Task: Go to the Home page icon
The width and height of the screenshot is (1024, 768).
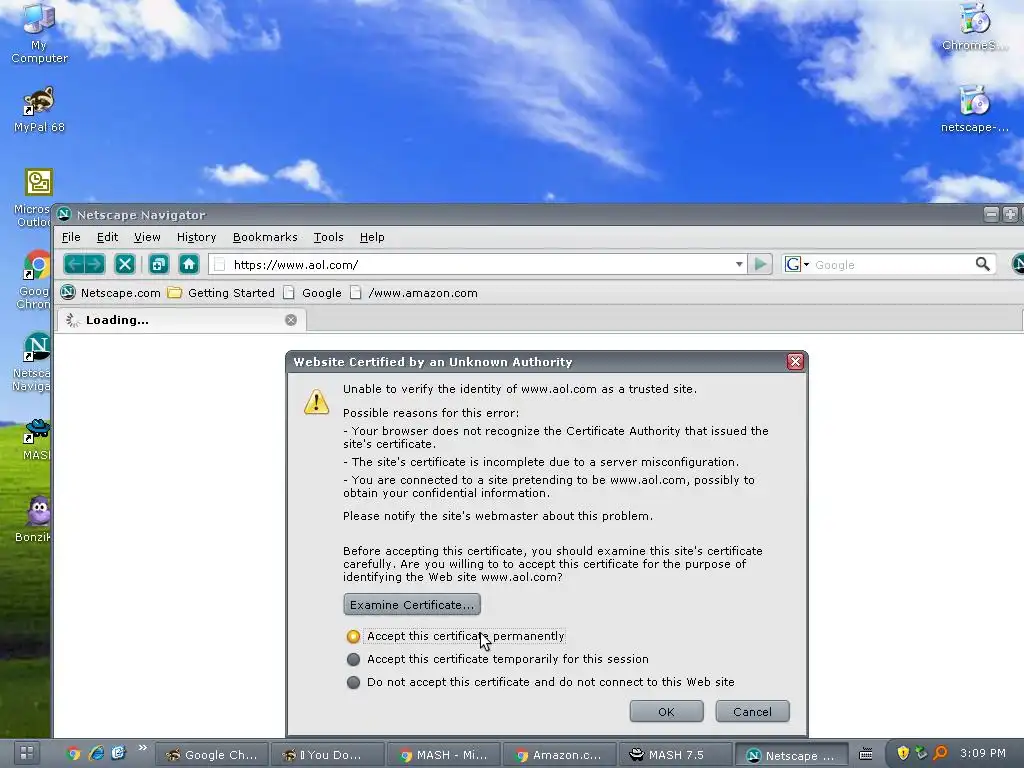Action: point(189,264)
